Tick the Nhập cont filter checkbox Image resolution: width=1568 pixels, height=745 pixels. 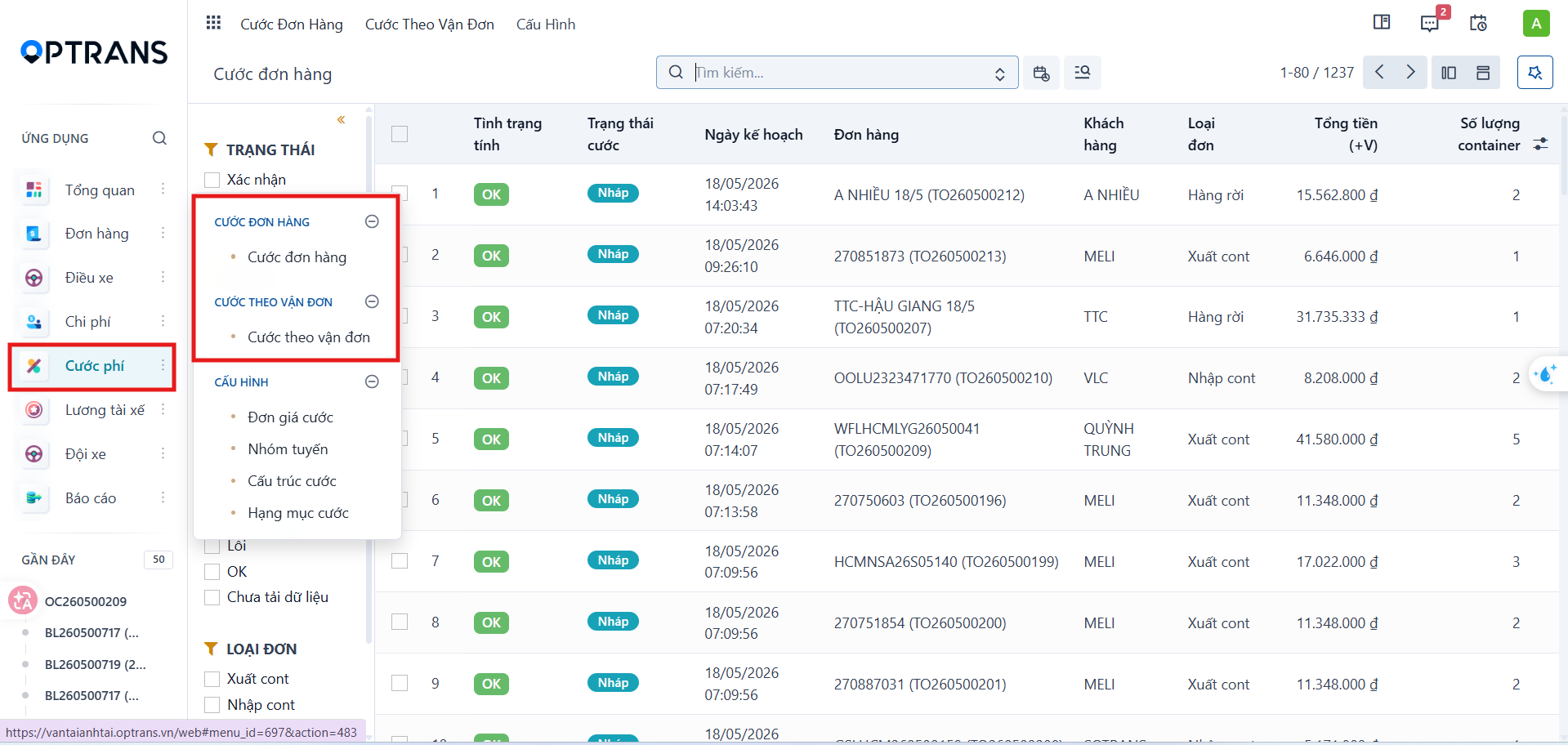tap(212, 705)
